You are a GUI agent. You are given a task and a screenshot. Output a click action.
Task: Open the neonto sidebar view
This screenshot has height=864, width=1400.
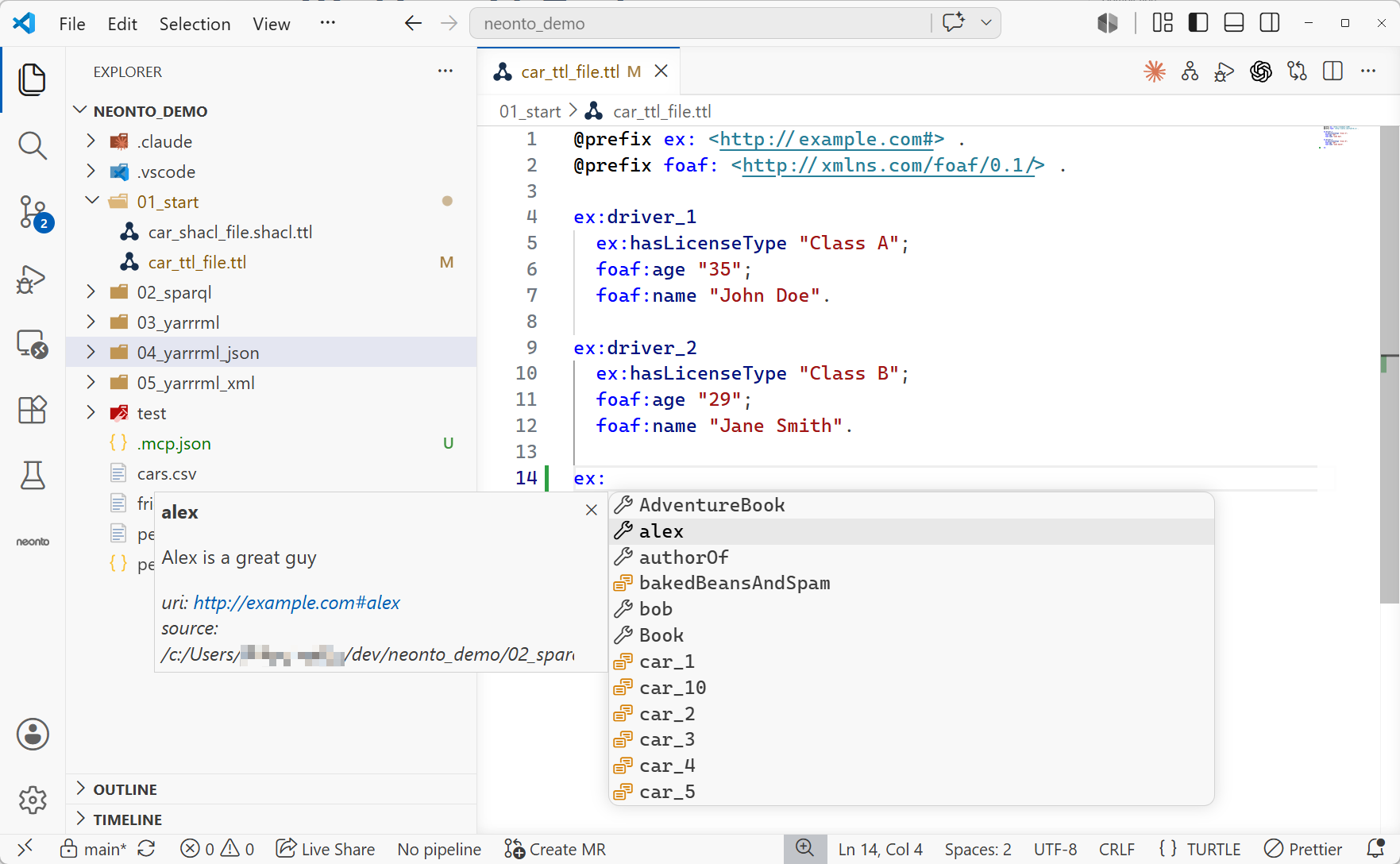[33, 542]
